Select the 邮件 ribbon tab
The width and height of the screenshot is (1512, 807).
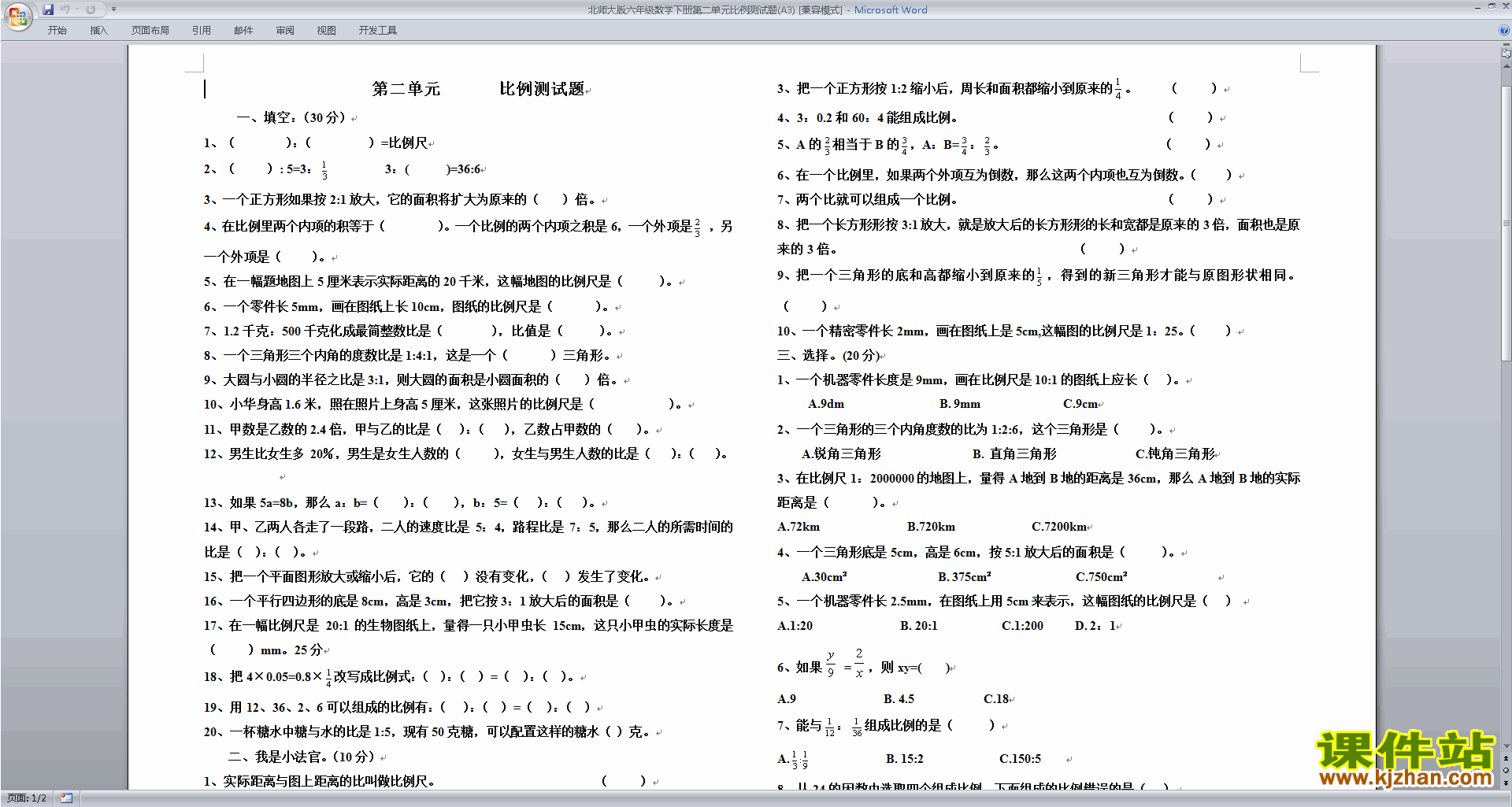click(243, 31)
